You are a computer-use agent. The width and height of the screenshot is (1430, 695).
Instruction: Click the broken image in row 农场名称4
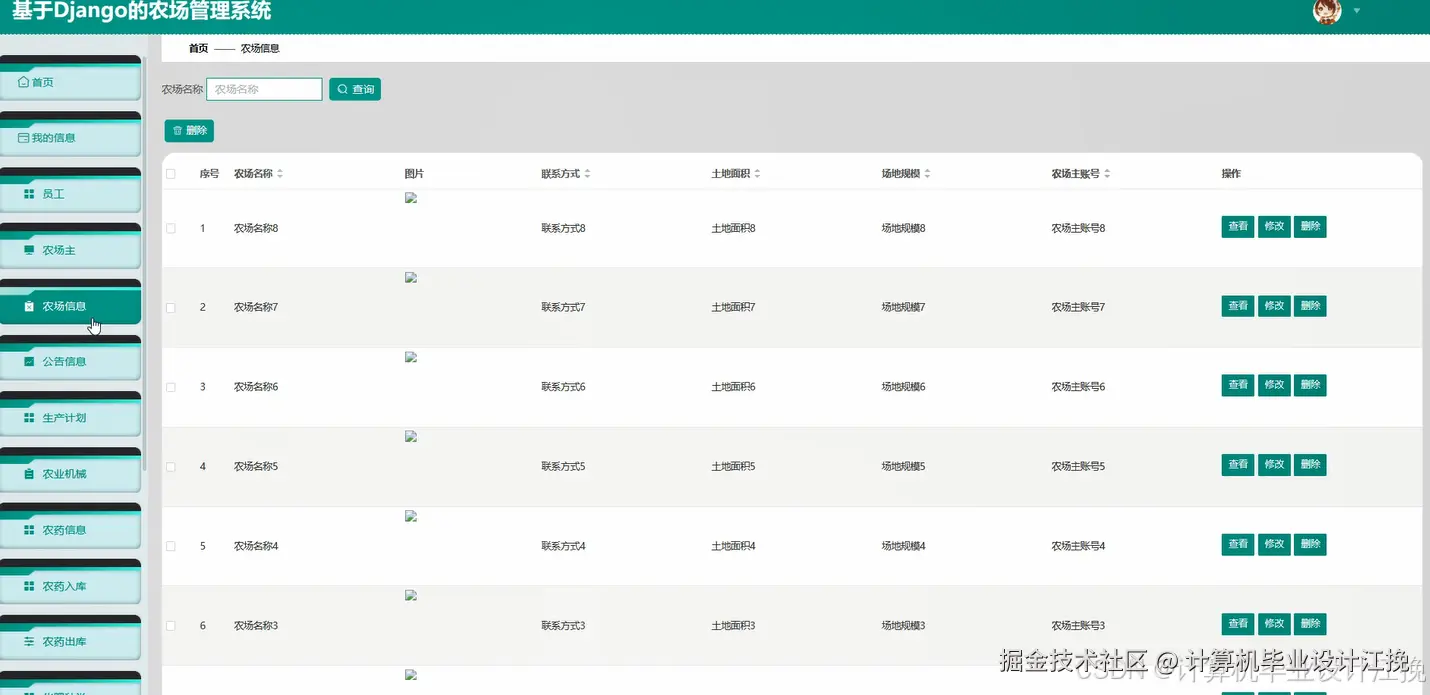(x=410, y=516)
